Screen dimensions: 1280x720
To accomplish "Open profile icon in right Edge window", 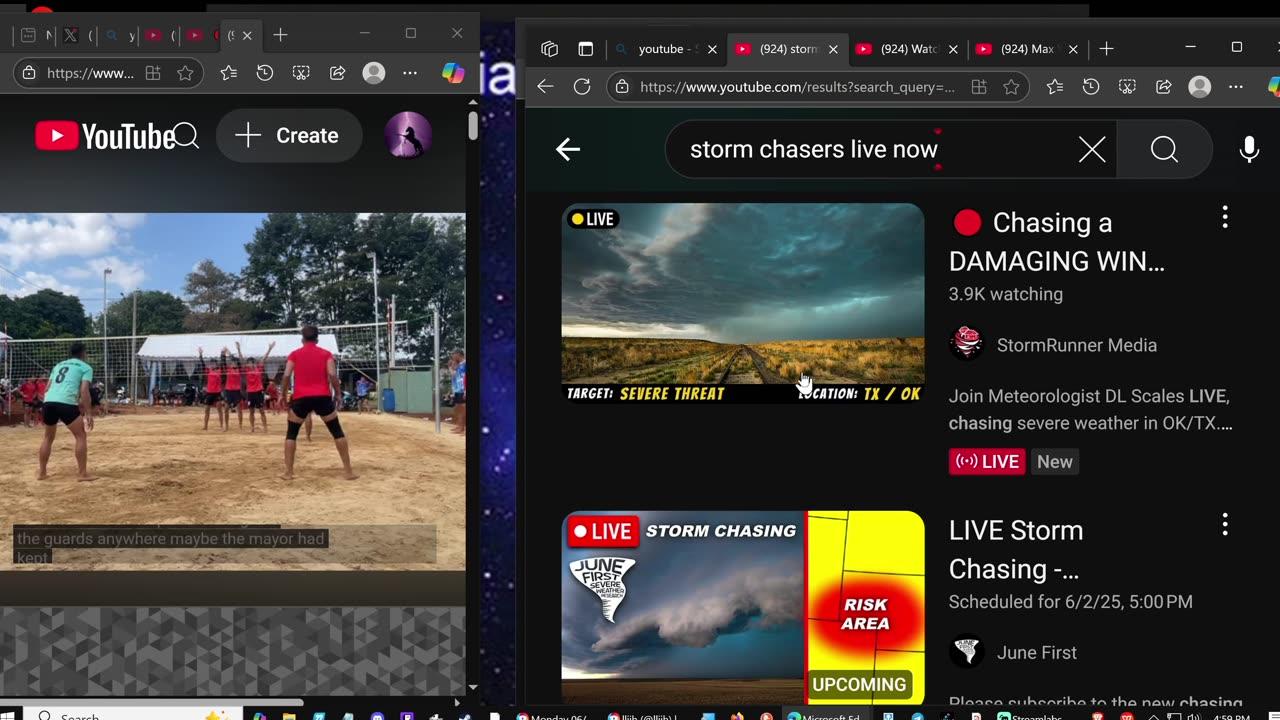I will click(1200, 87).
